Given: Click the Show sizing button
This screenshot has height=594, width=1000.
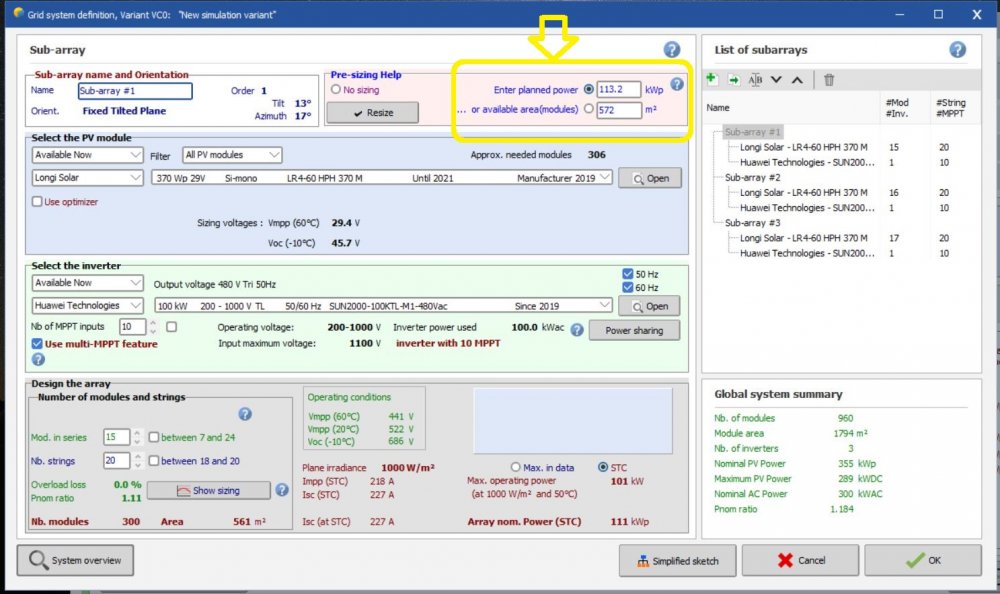Looking at the screenshot, I should click(208, 490).
